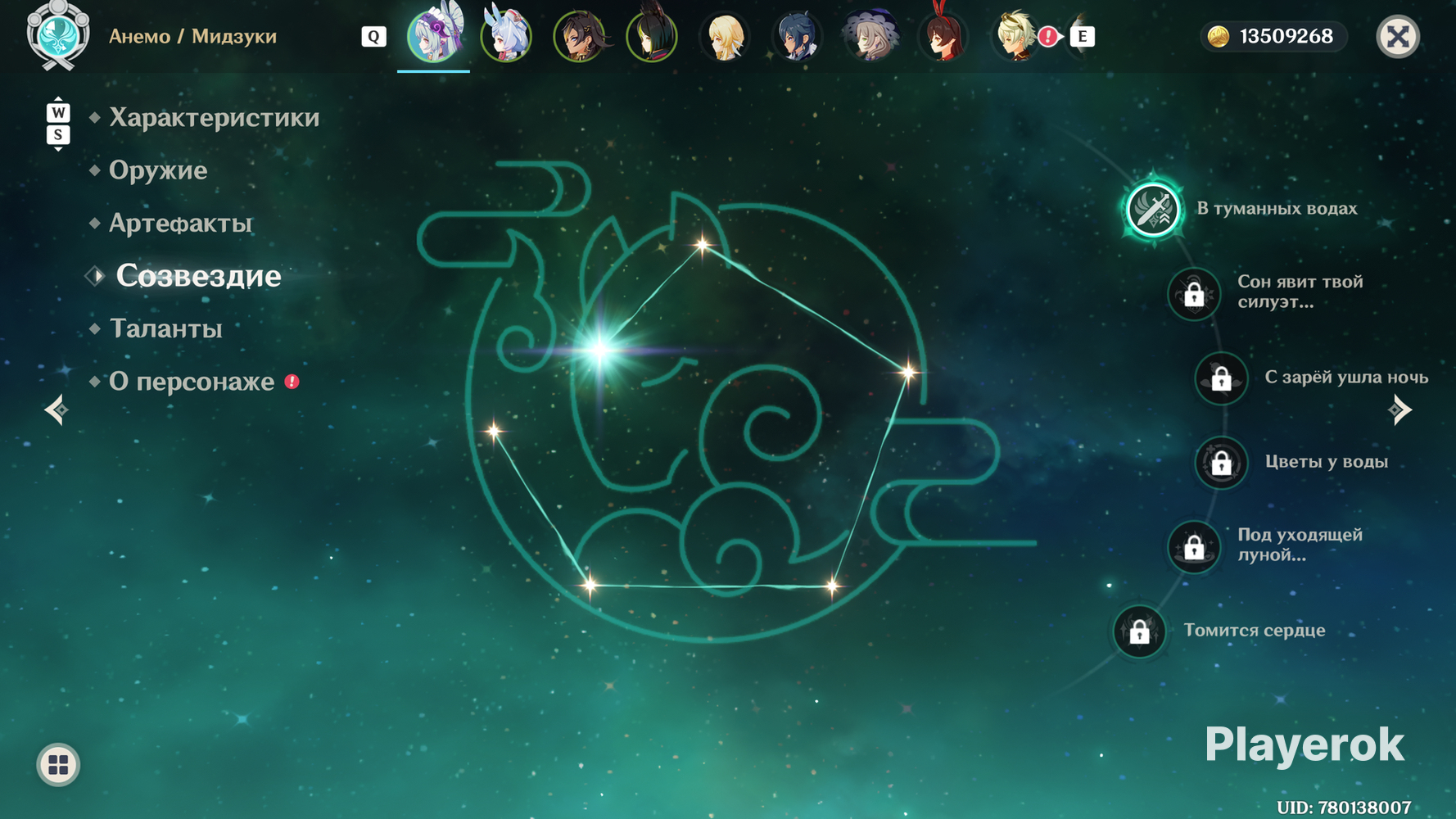1456x819 pixels.
Task: Click the lock icon for Цветы у воды
Action: [x=1221, y=463]
